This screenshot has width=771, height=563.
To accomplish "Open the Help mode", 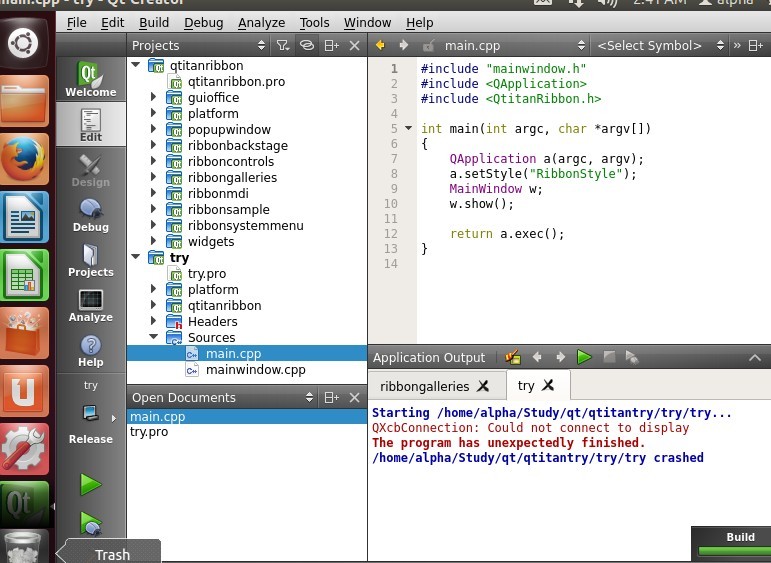I will click(91, 350).
